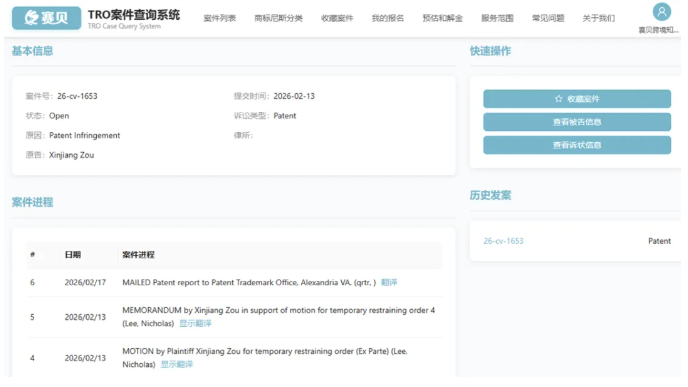Open 案件列表 menu item
Screen dimensions: 688x387
click(x=219, y=18)
